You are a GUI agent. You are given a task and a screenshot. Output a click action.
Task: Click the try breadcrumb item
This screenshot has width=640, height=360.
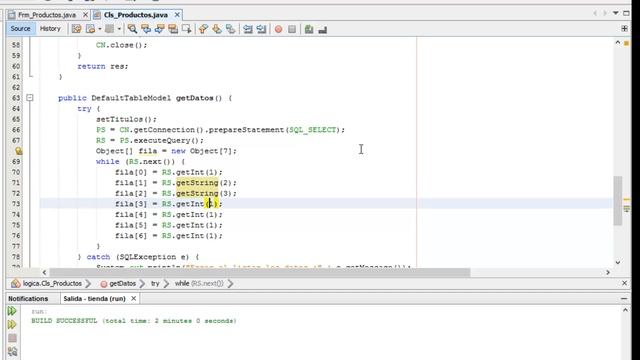click(155, 283)
